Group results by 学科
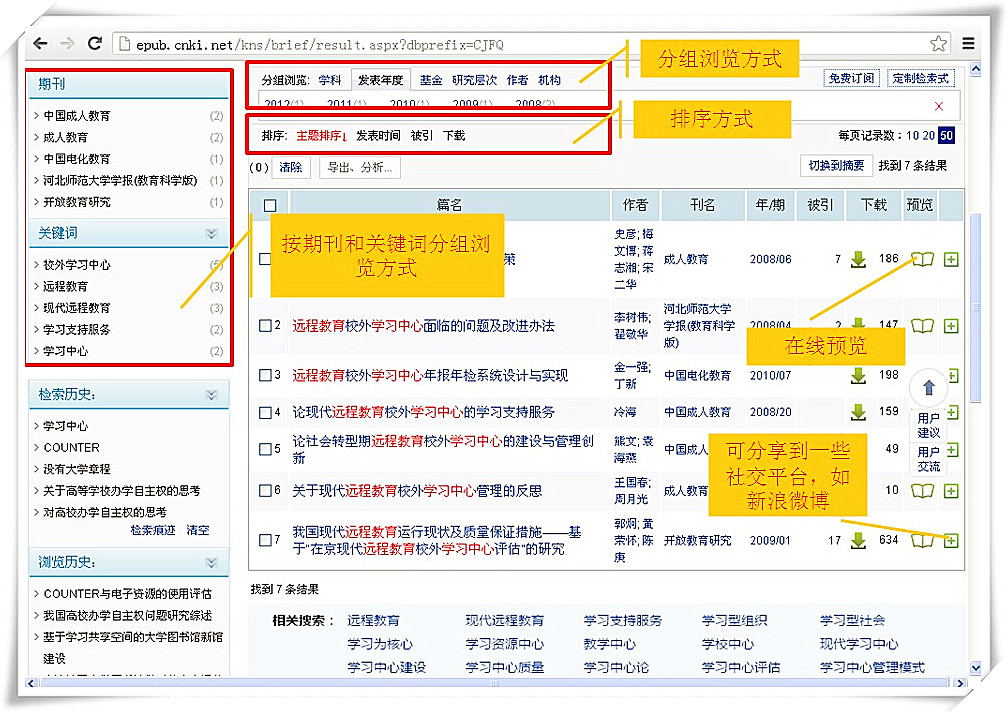 pos(330,80)
